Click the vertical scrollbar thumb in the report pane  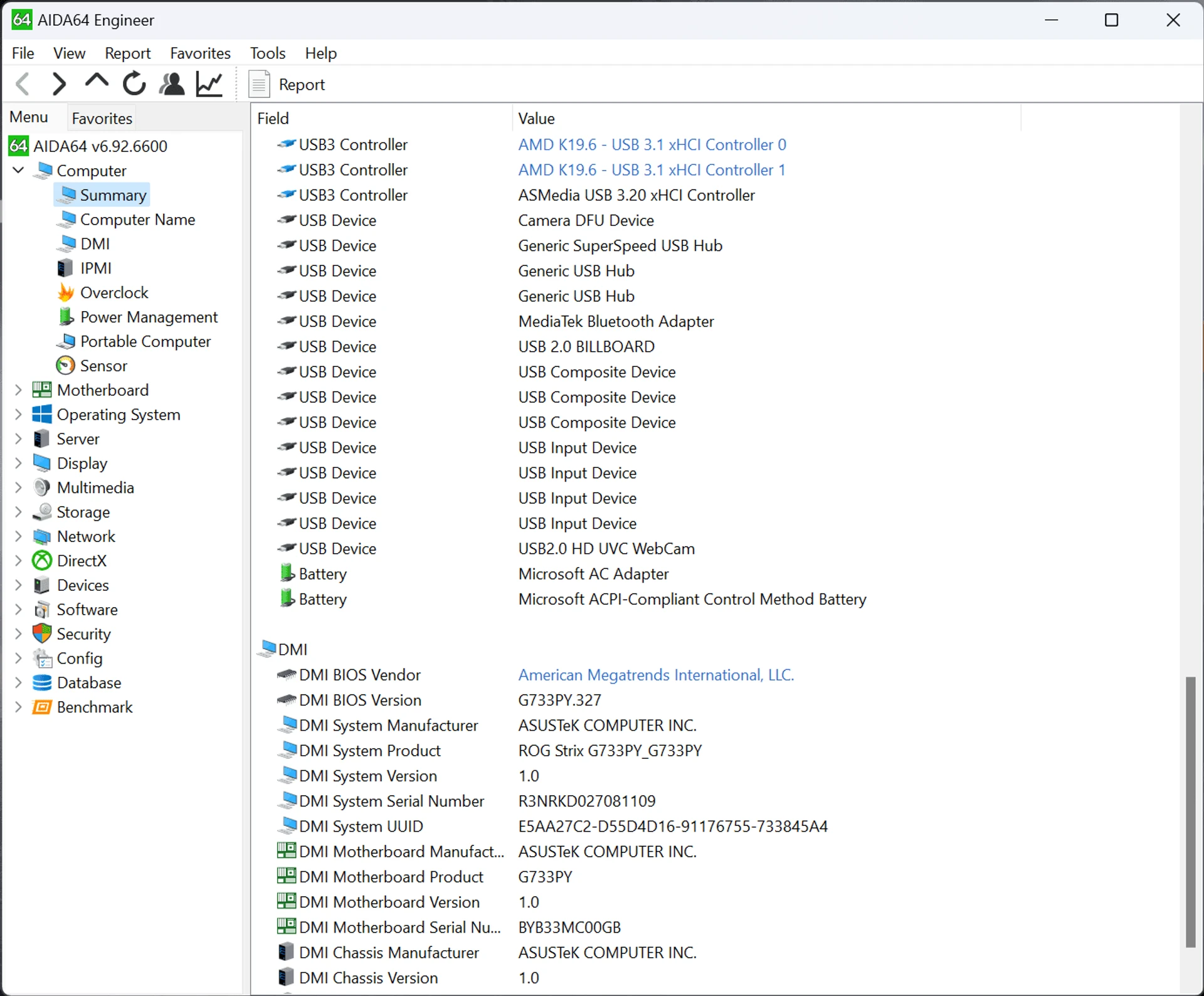(1190, 812)
